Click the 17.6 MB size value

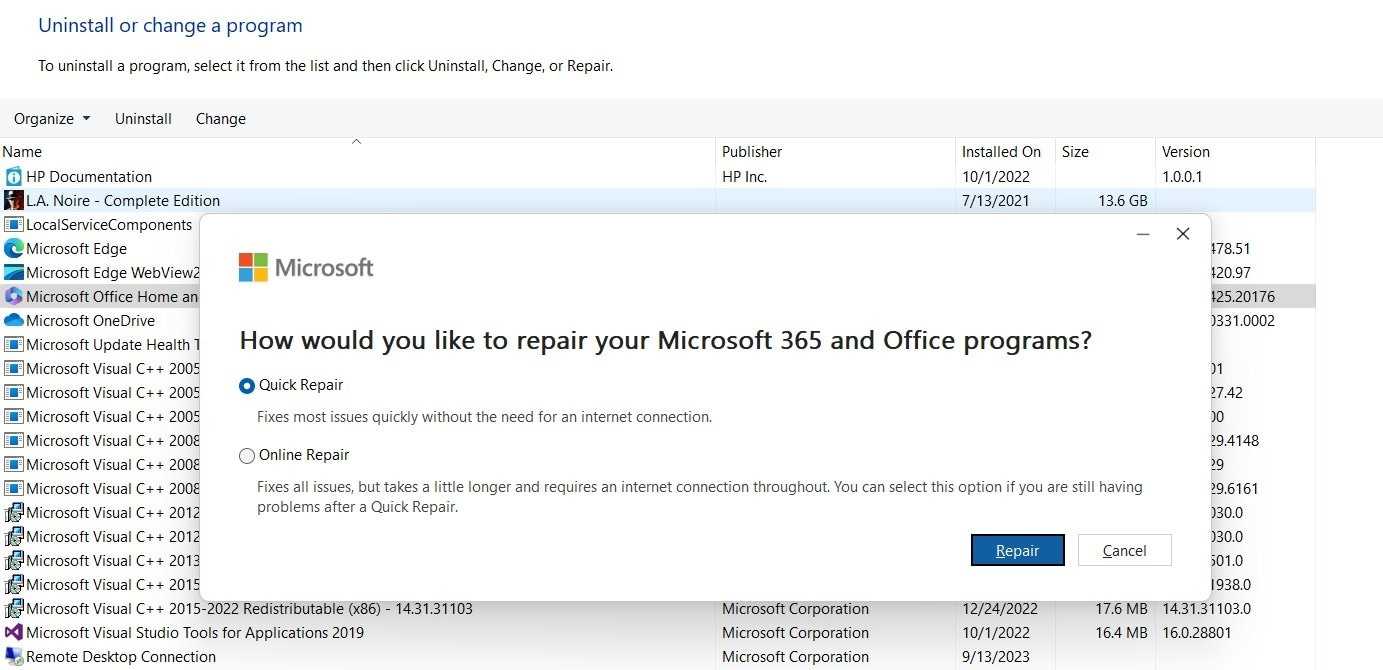tap(1121, 609)
